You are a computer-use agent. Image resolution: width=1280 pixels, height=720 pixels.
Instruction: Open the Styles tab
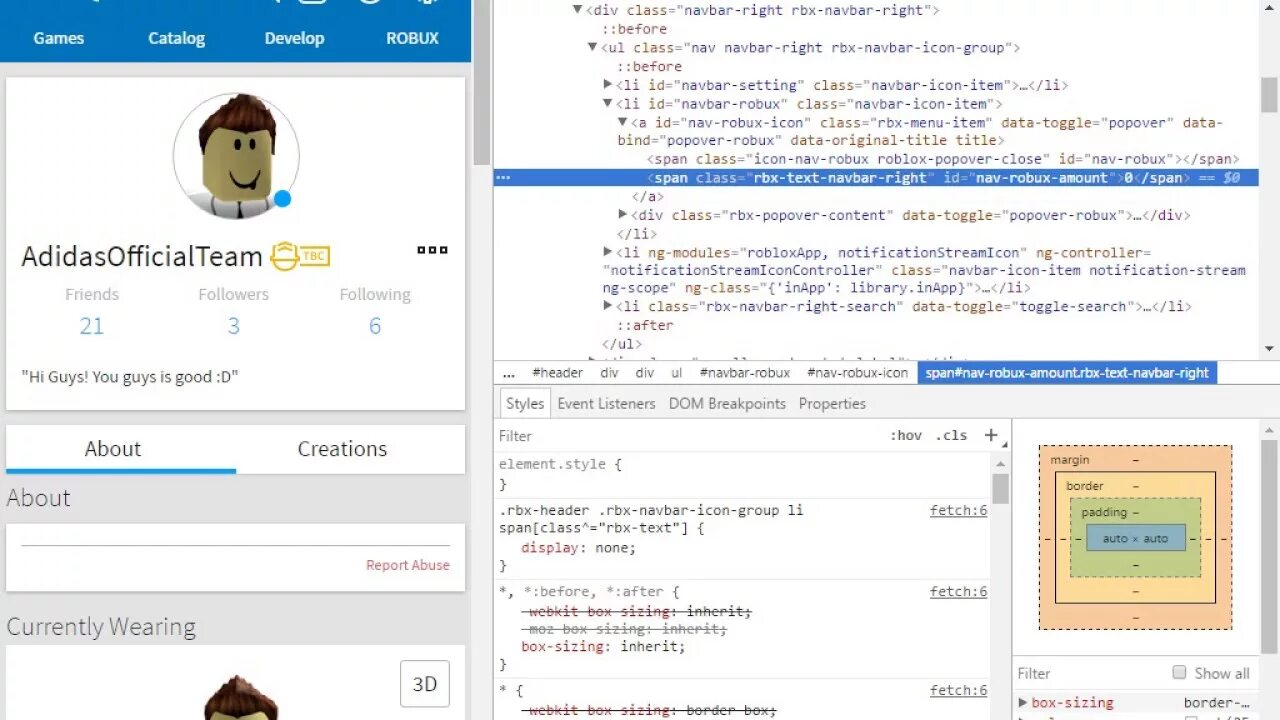tap(524, 404)
